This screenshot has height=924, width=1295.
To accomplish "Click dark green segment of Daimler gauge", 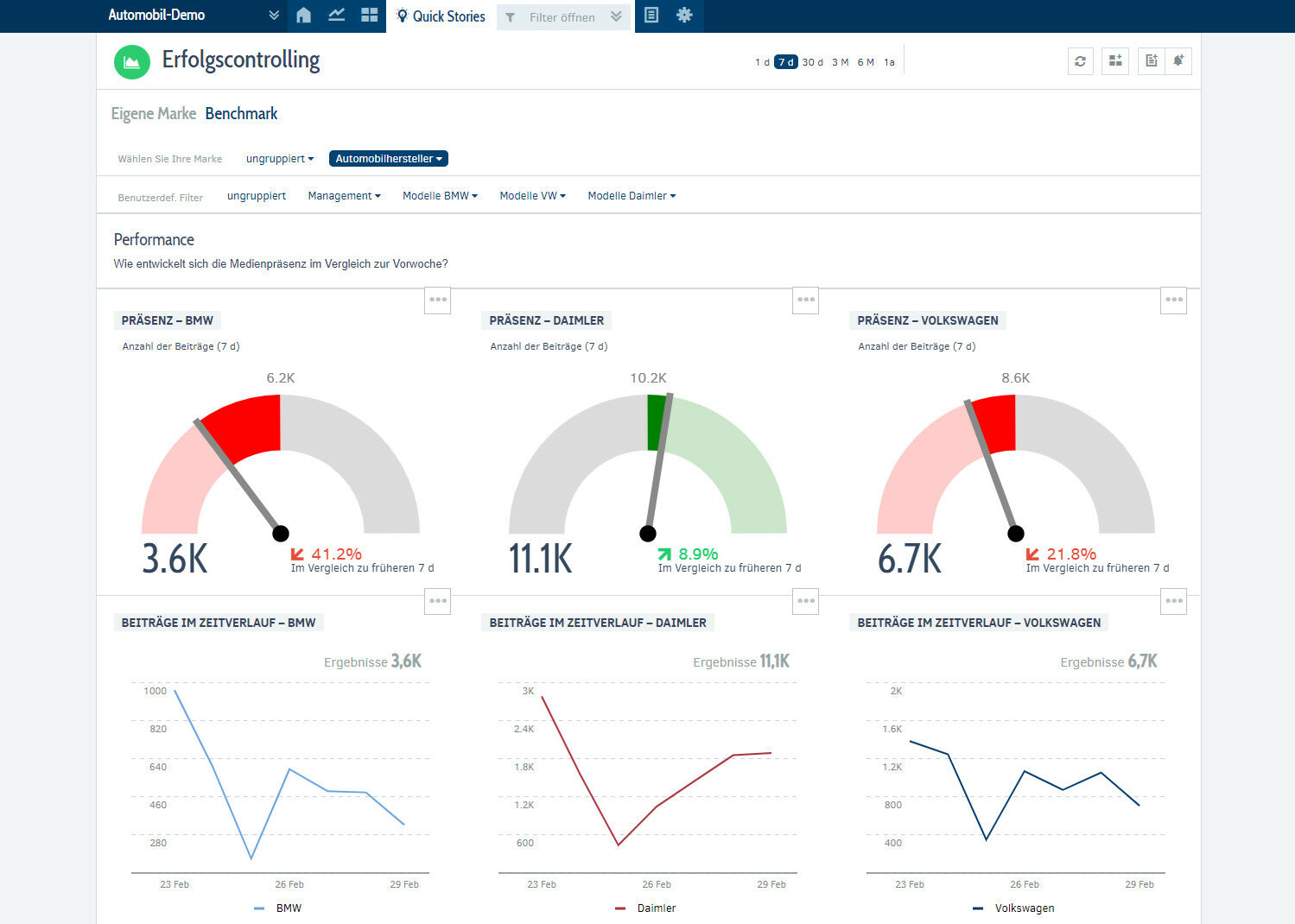I will (657, 423).
